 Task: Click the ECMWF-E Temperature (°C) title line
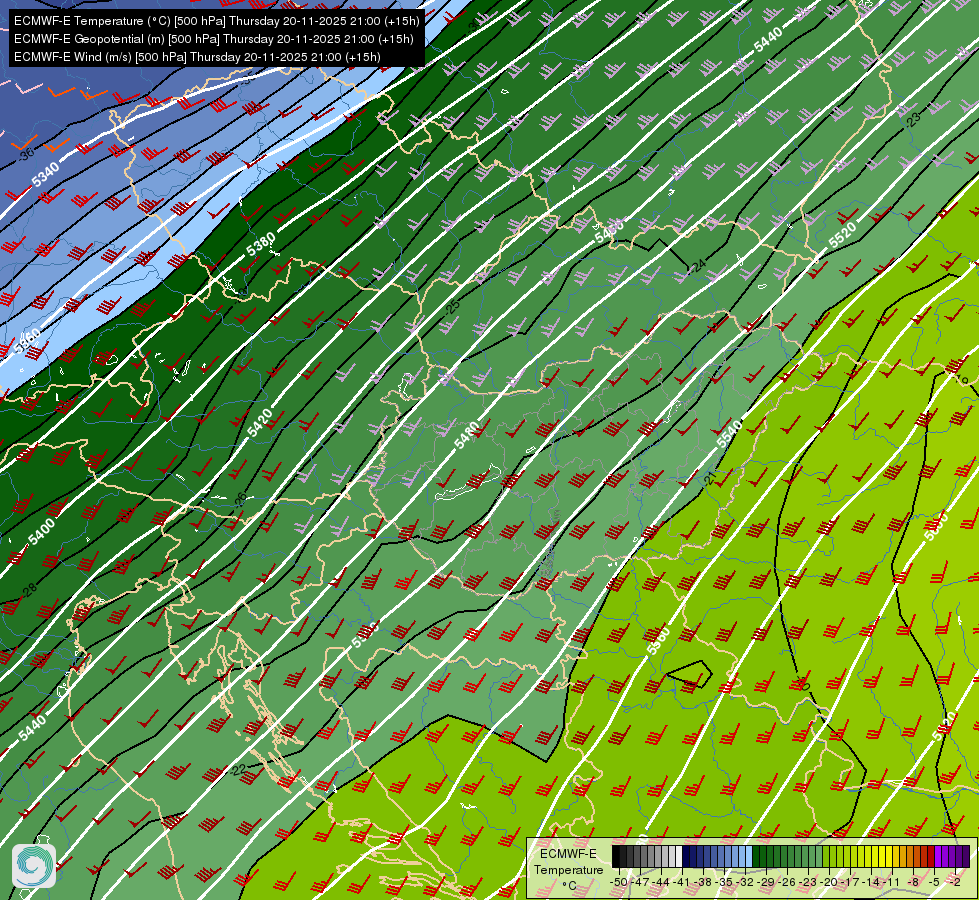pyautogui.click(x=217, y=21)
